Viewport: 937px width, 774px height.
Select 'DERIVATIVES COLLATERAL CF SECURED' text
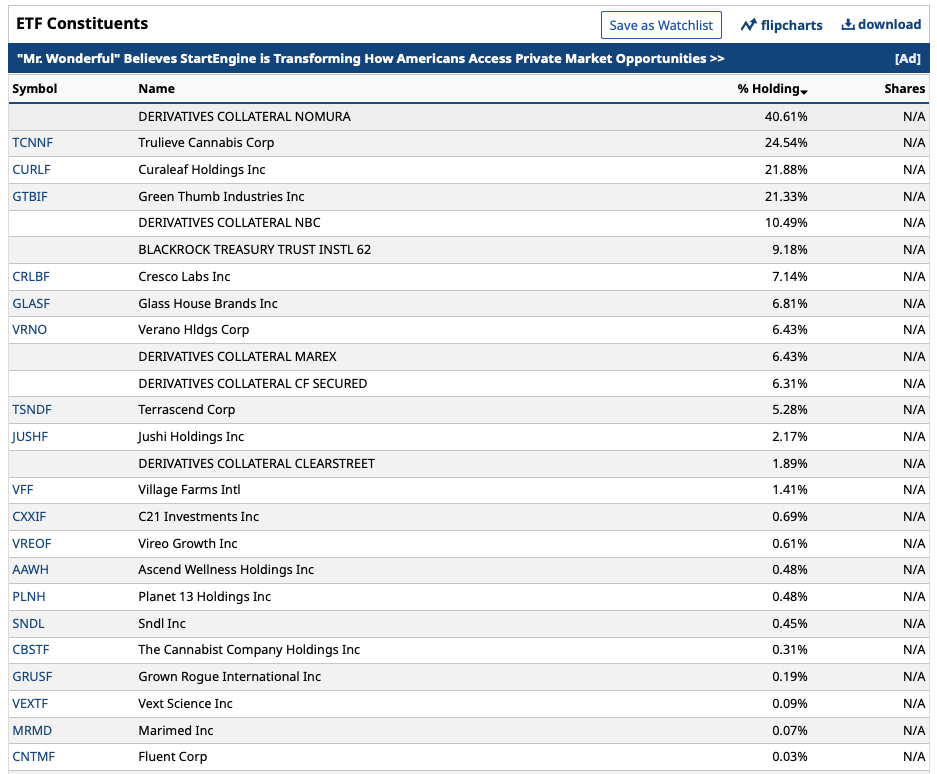point(253,384)
